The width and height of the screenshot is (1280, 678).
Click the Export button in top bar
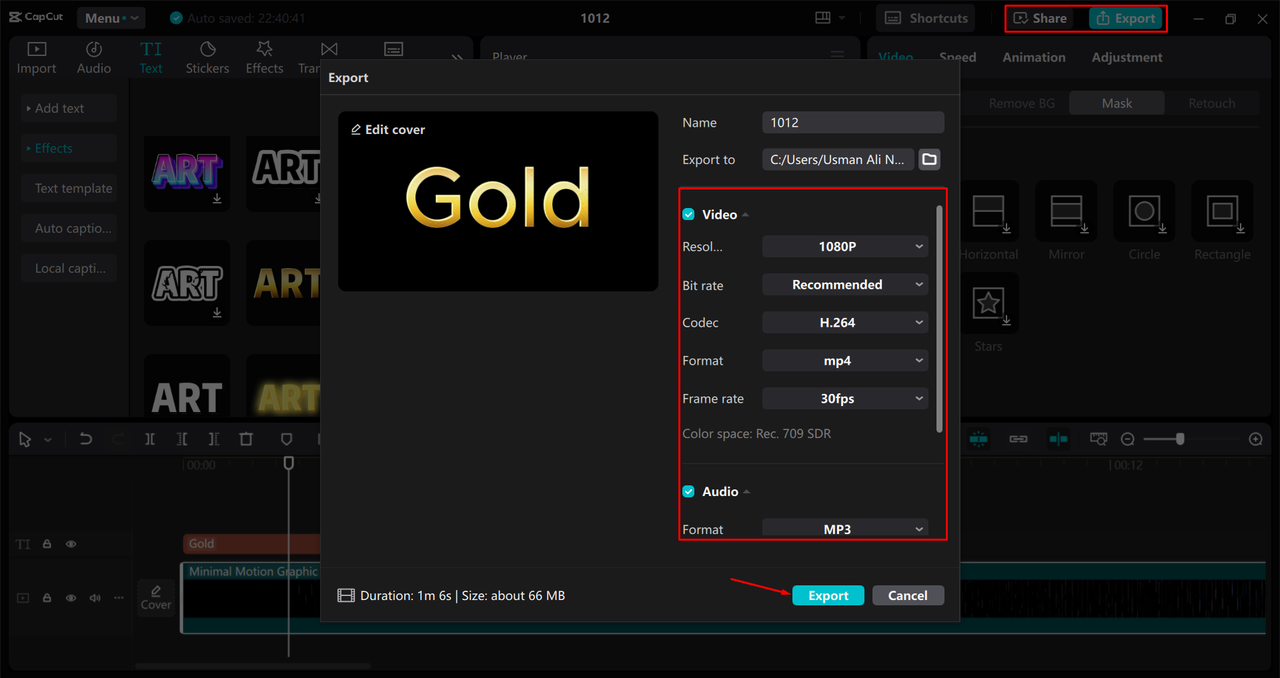pos(1126,18)
